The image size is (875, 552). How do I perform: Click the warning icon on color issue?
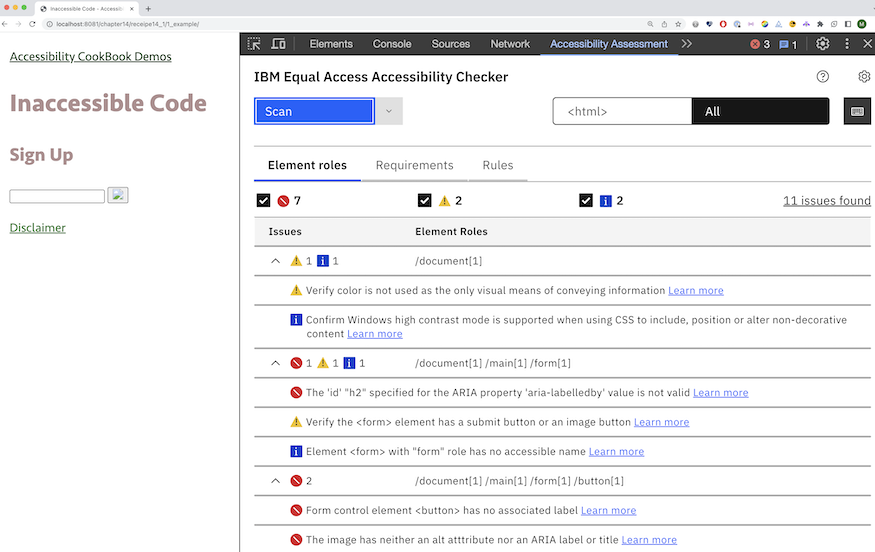296,290
